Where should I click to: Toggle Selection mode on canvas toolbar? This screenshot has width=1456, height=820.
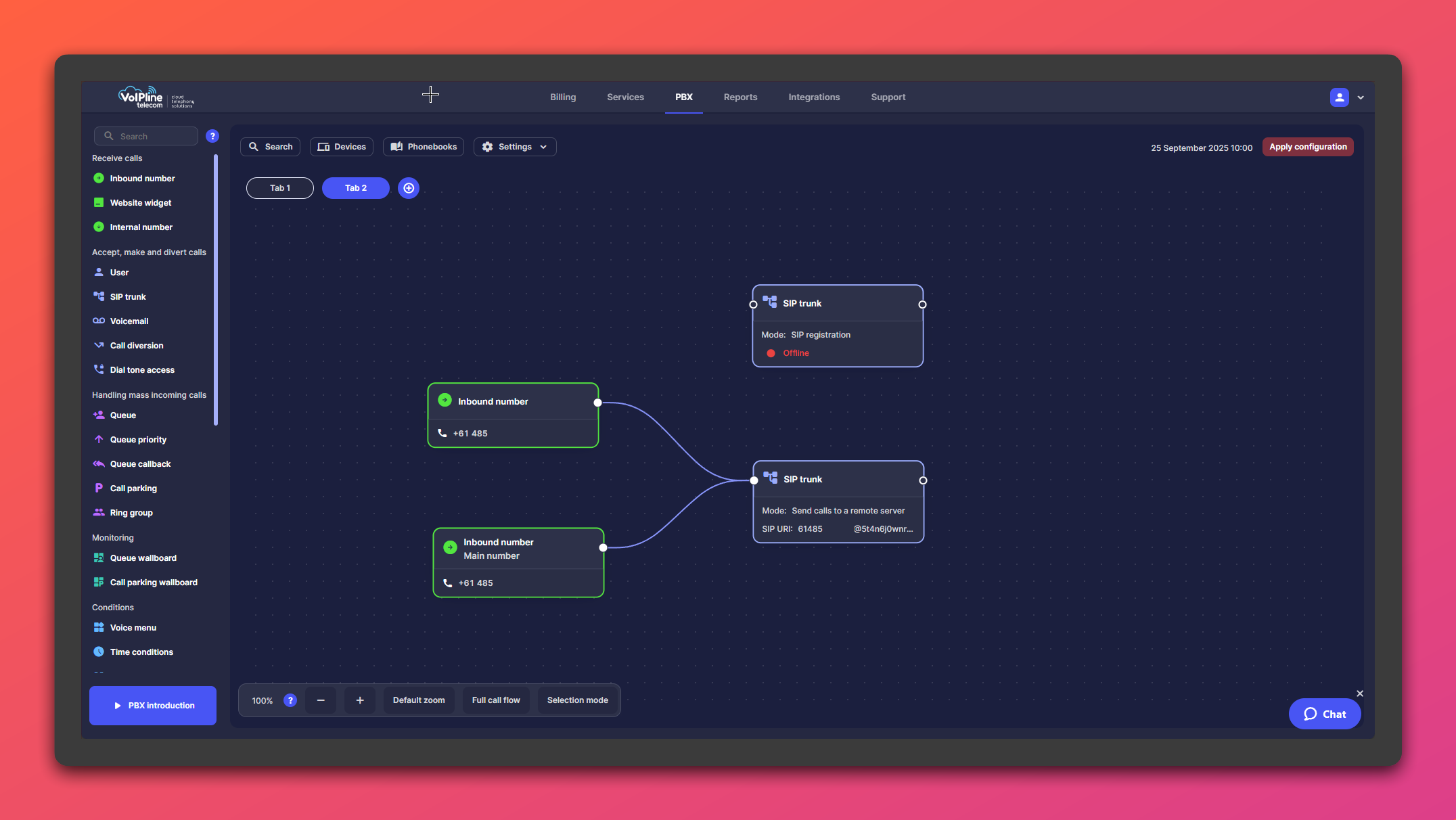[577, 700]
